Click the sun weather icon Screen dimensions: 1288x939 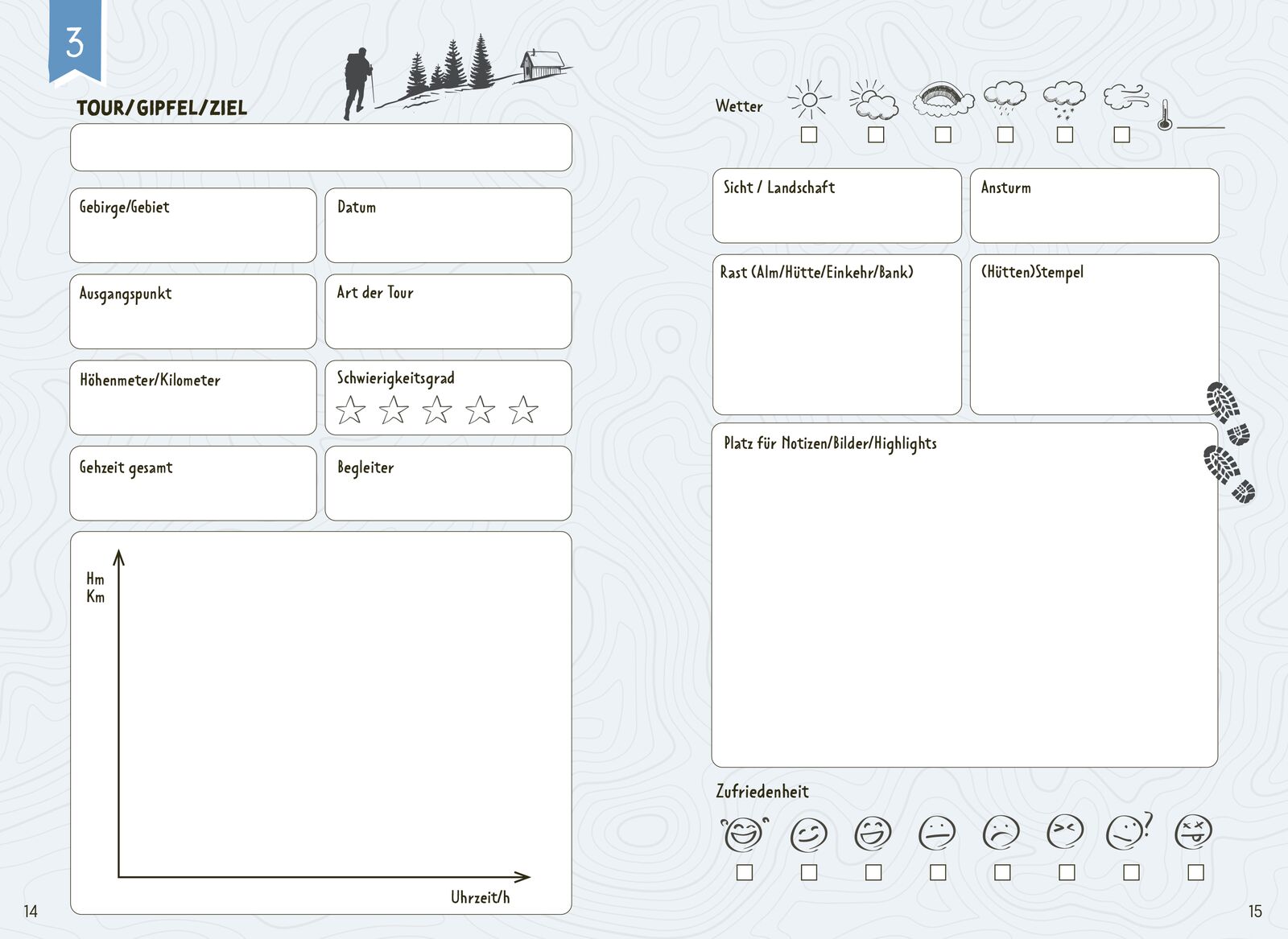point(809,100)
